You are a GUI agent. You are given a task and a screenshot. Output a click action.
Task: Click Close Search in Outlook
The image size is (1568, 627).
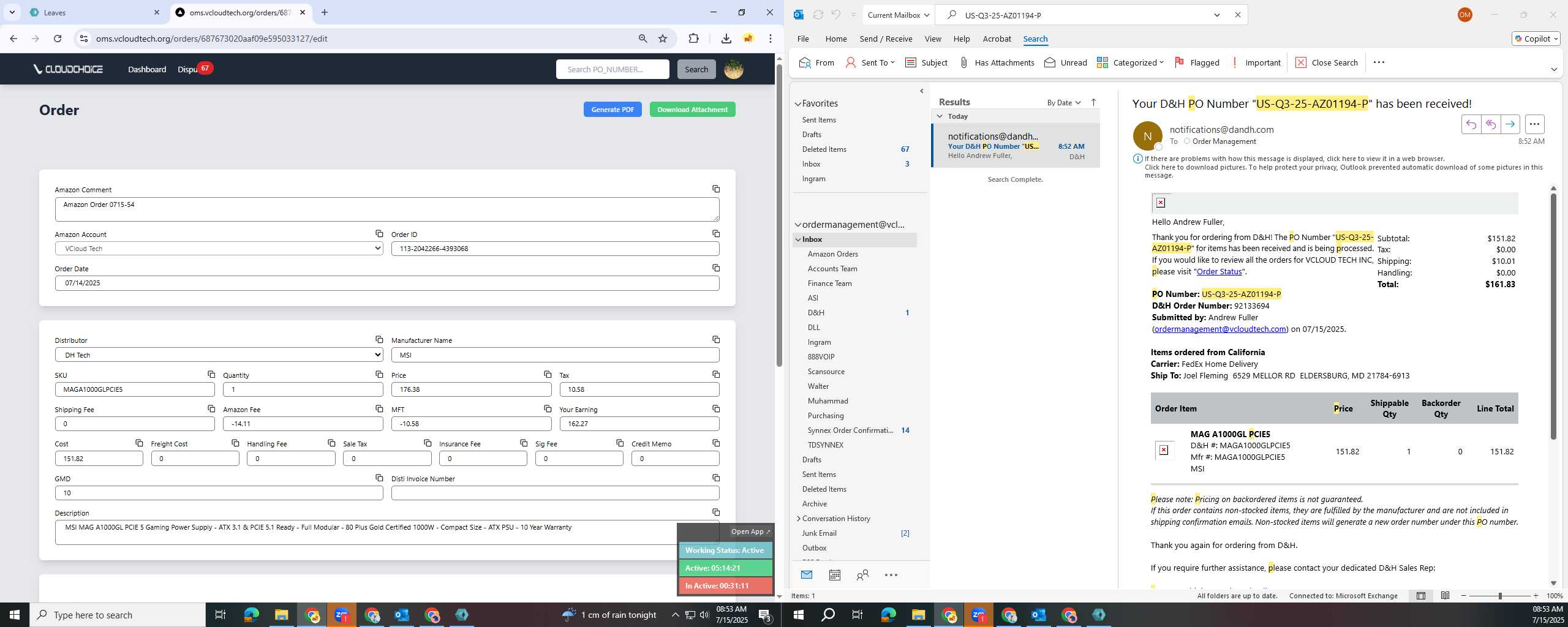click(1326, 62)
